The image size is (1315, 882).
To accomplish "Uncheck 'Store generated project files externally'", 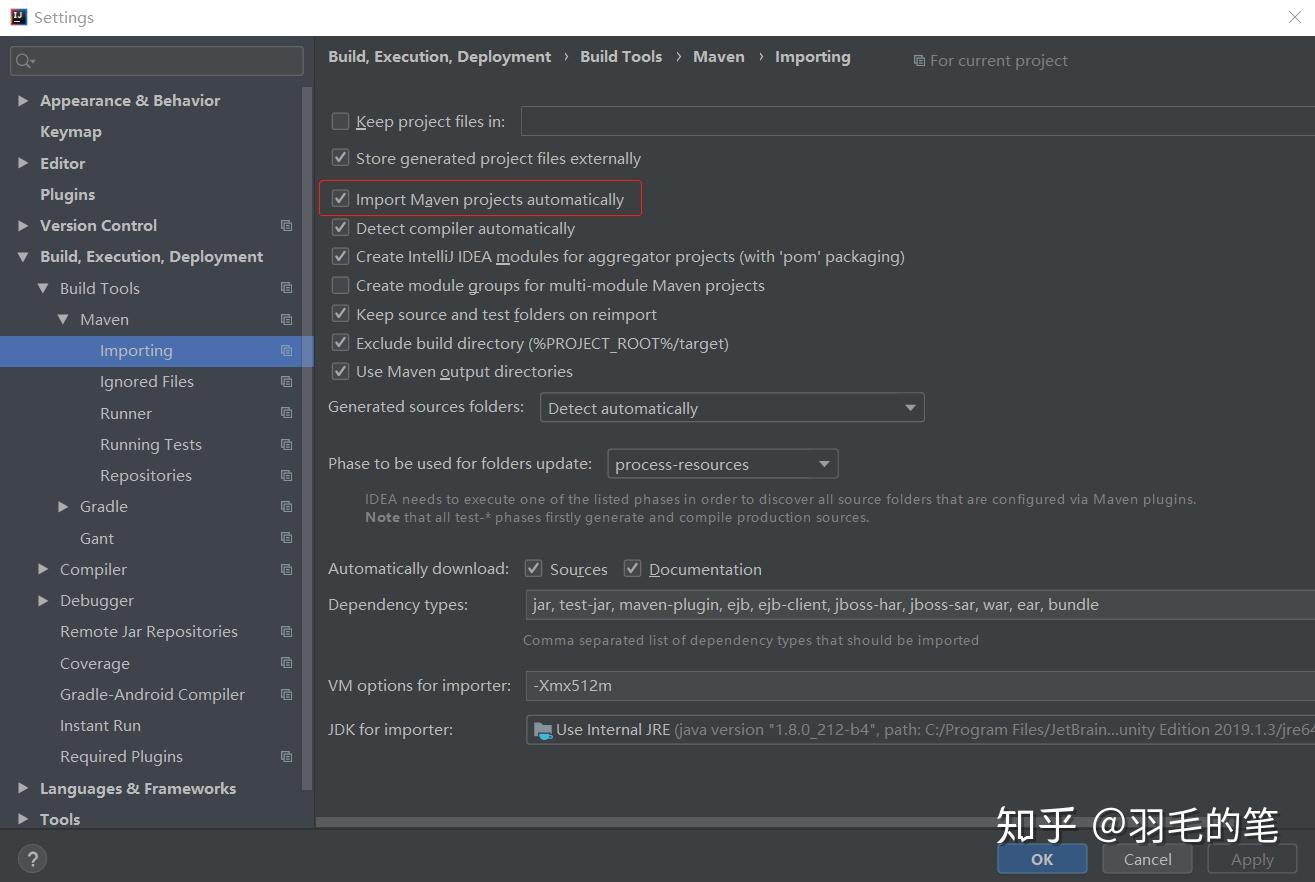I will [341, 158].
